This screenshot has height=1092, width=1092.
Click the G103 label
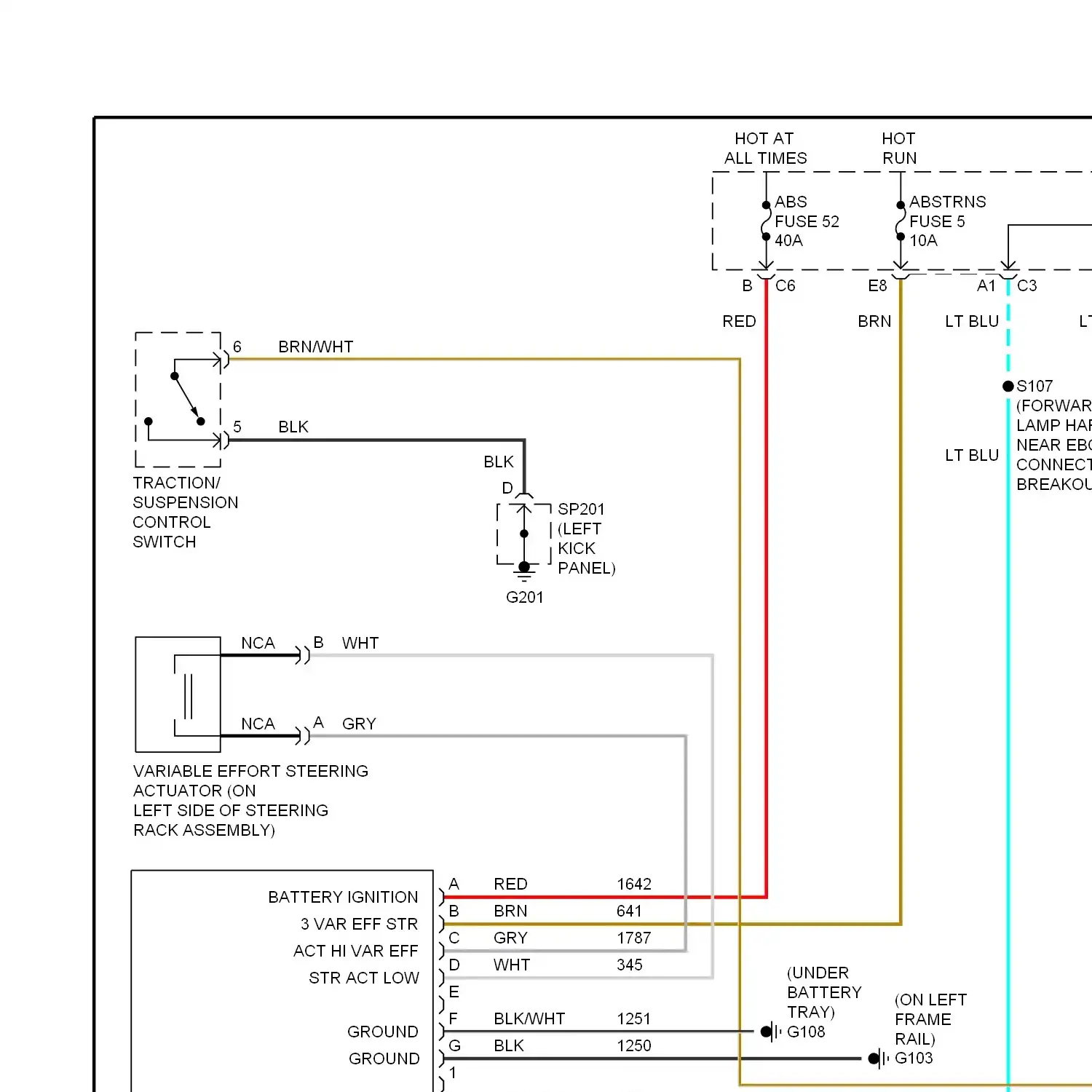click(914, 1059)
